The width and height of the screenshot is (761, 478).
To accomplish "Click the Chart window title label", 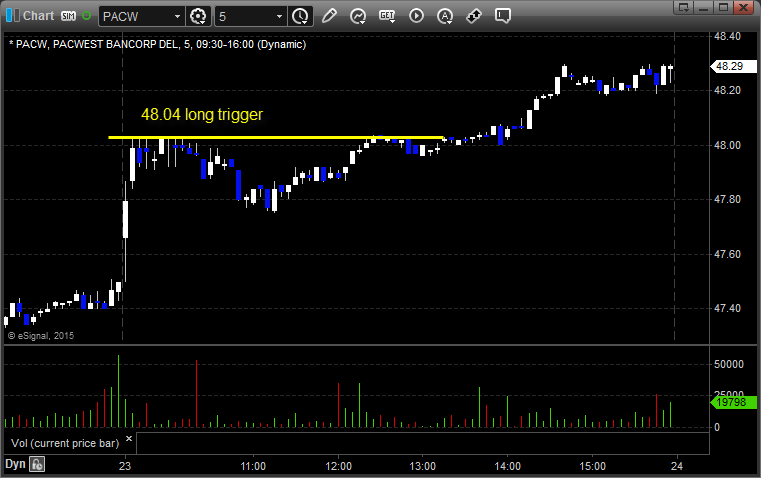I will 39,16.
